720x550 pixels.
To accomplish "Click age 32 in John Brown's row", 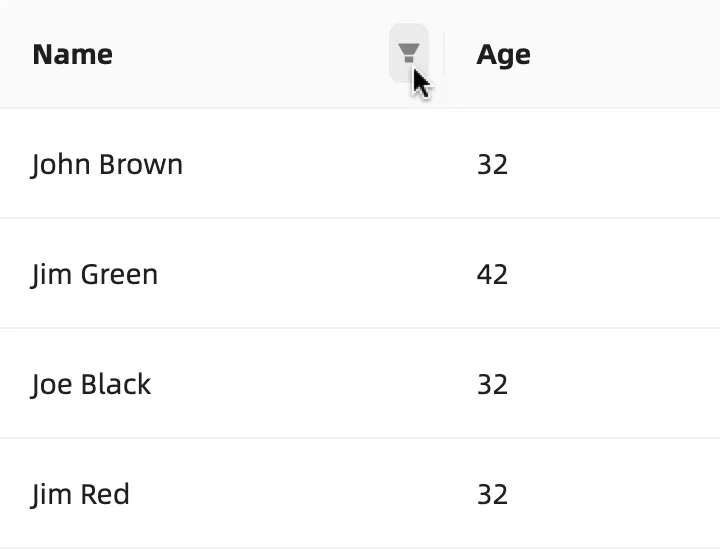I will point(492,164).
